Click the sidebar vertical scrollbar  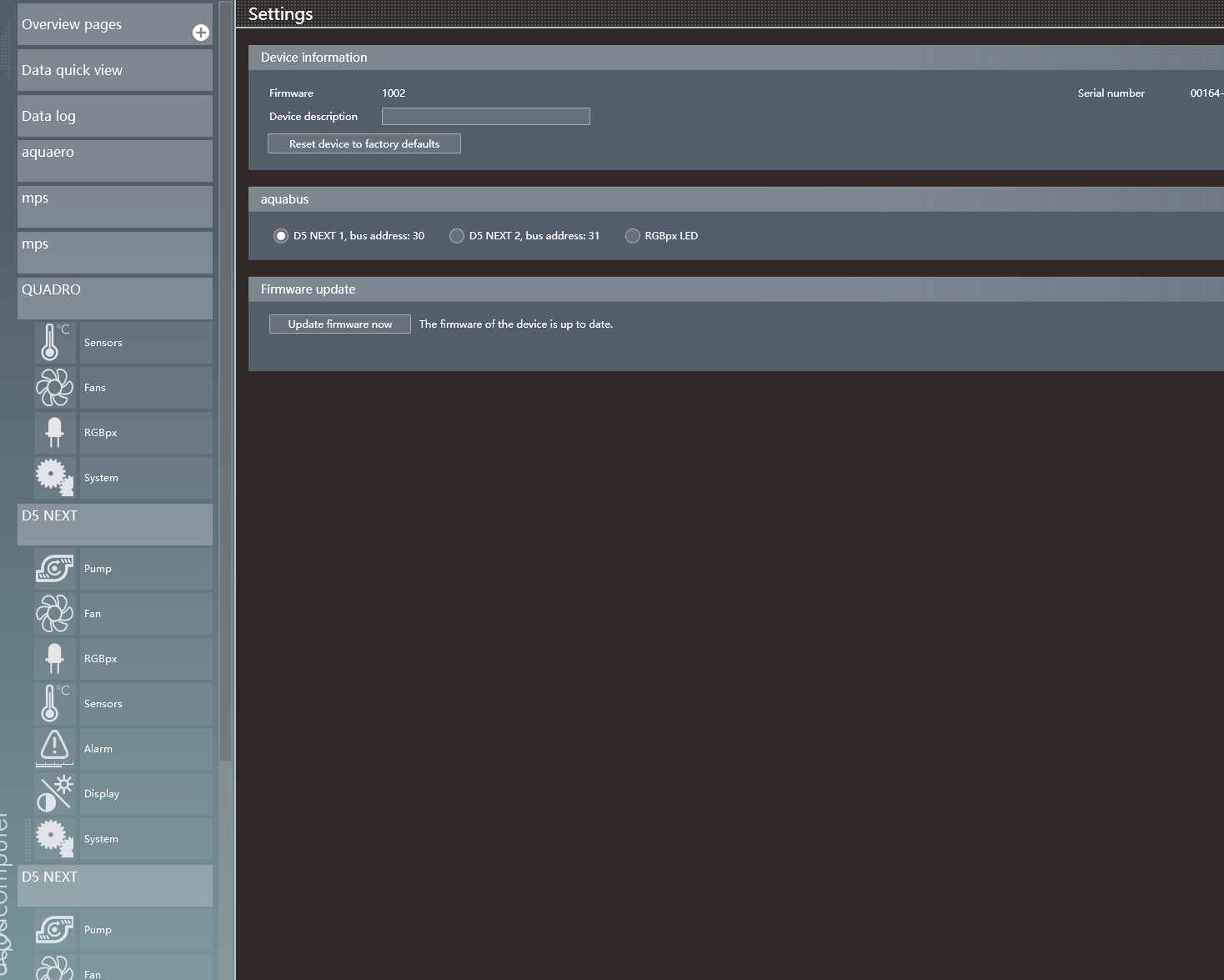click(x=225, y=417)
